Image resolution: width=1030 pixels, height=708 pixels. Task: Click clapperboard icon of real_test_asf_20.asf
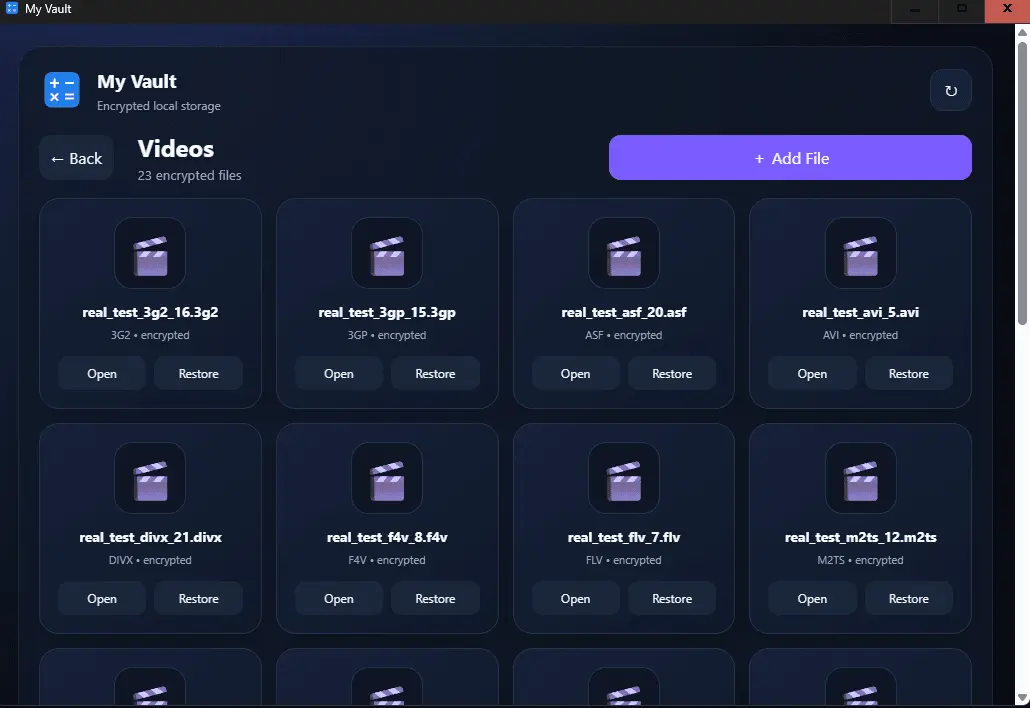pyautogui.click(x=623, y=254)
